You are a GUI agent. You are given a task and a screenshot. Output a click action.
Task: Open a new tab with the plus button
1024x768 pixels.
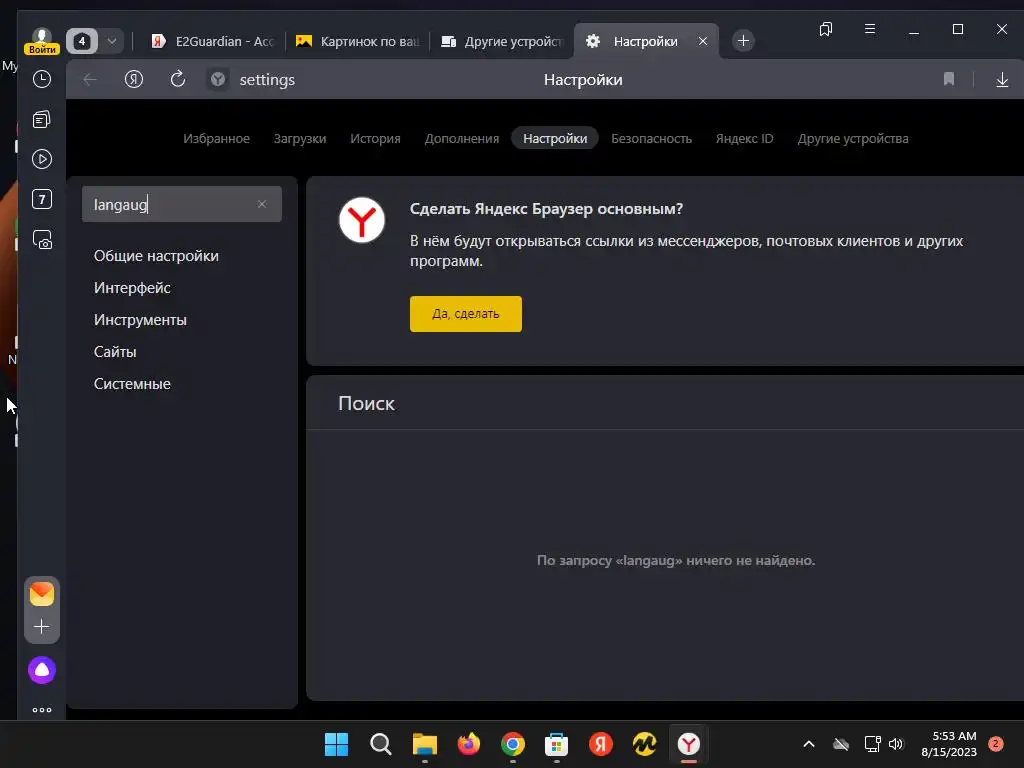pyautogui.click(x=743, y=41)
